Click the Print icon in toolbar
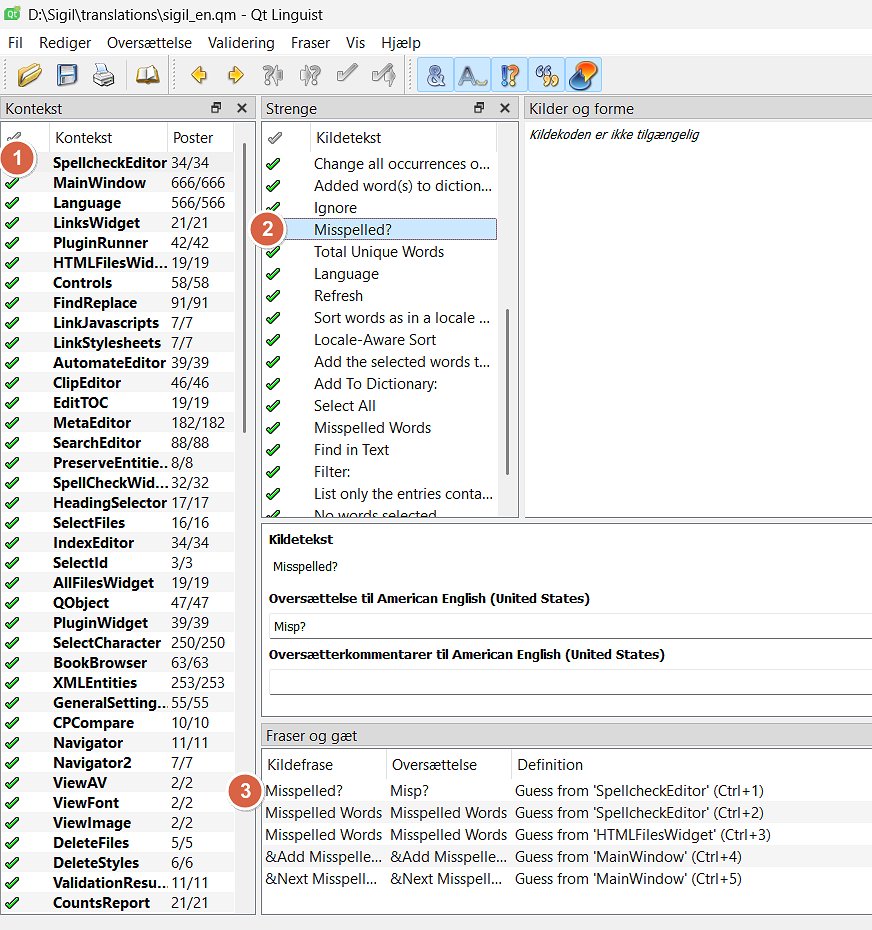This screenshot has height=930, width=872. tap(103, 75)
